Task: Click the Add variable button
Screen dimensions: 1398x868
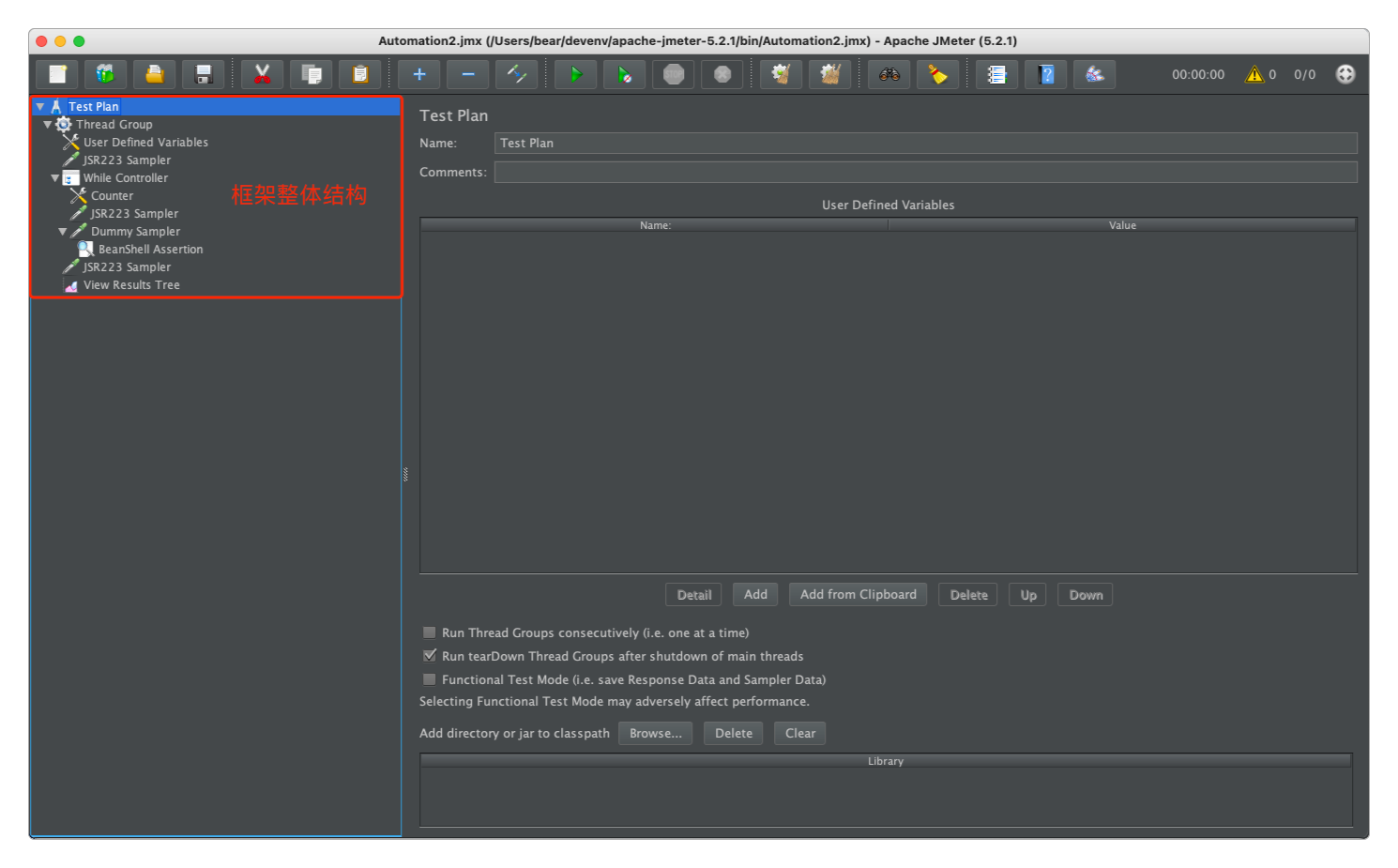Action: pyautogui.click(x=755, y=595)
